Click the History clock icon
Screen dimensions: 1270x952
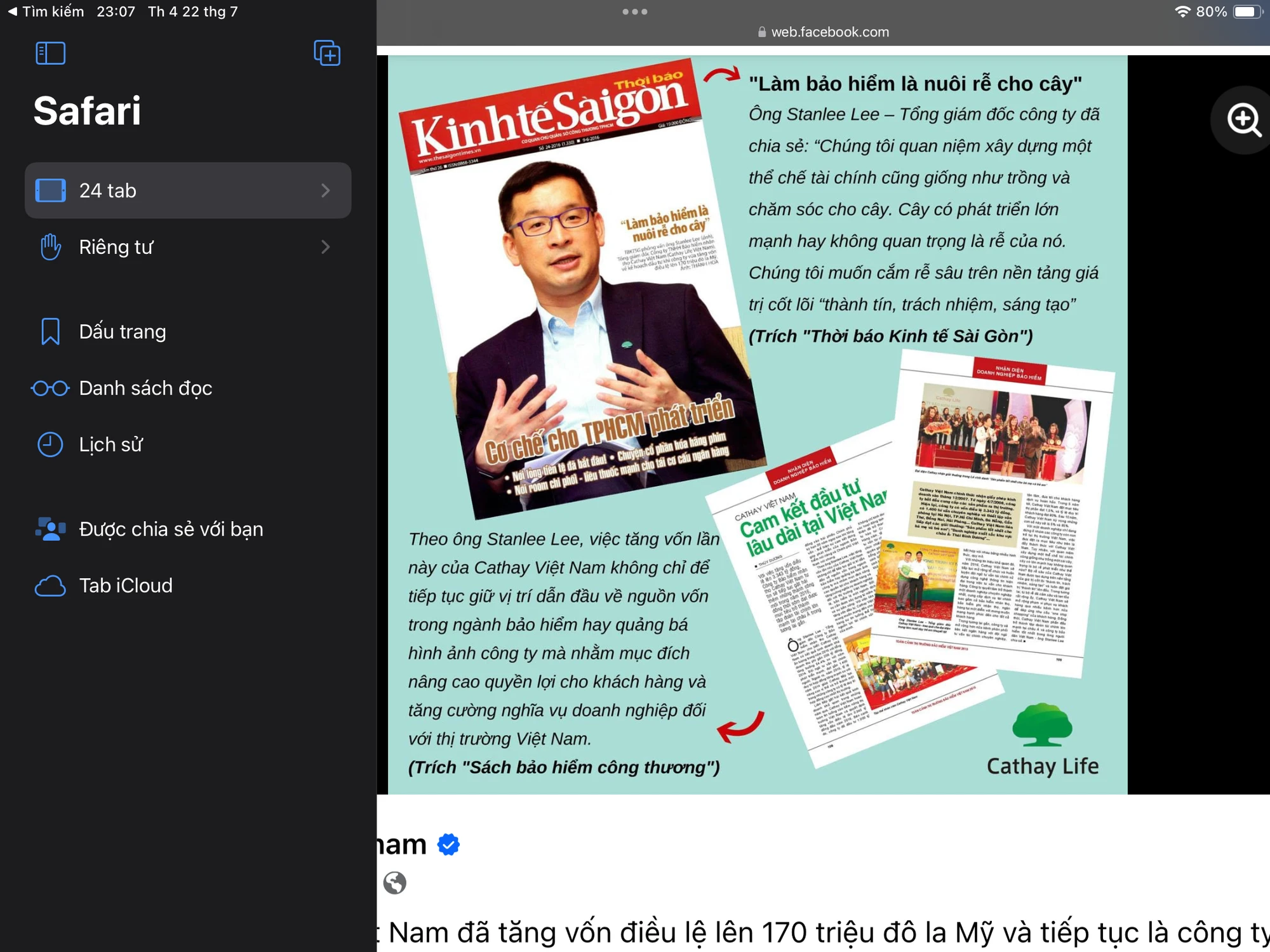click(50, 444)
